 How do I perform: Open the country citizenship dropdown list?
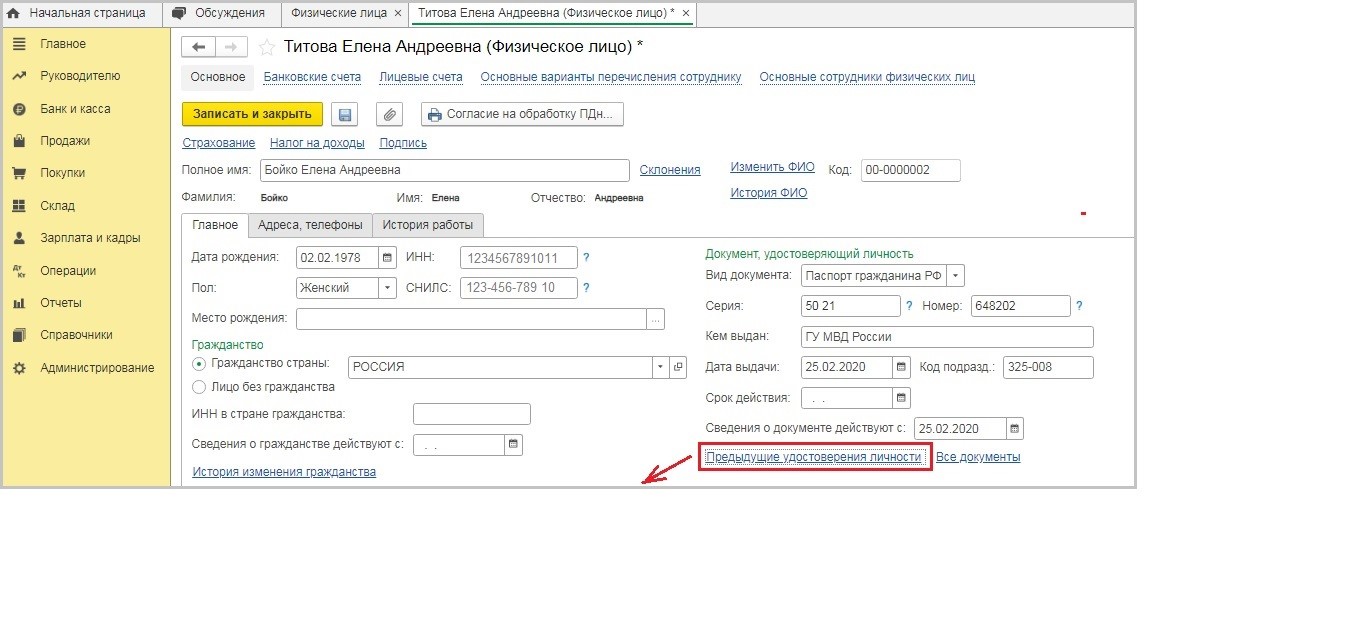point(660,367)
